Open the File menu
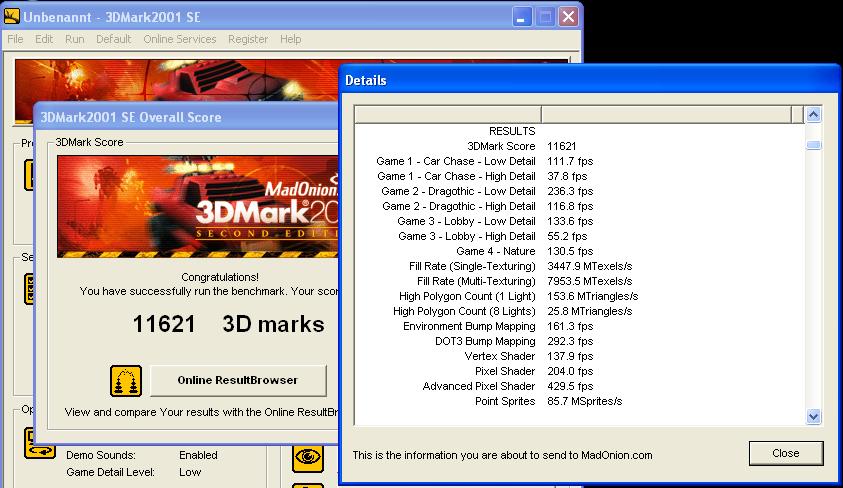Screen dimensions: 843x488 tap(15, 39)
